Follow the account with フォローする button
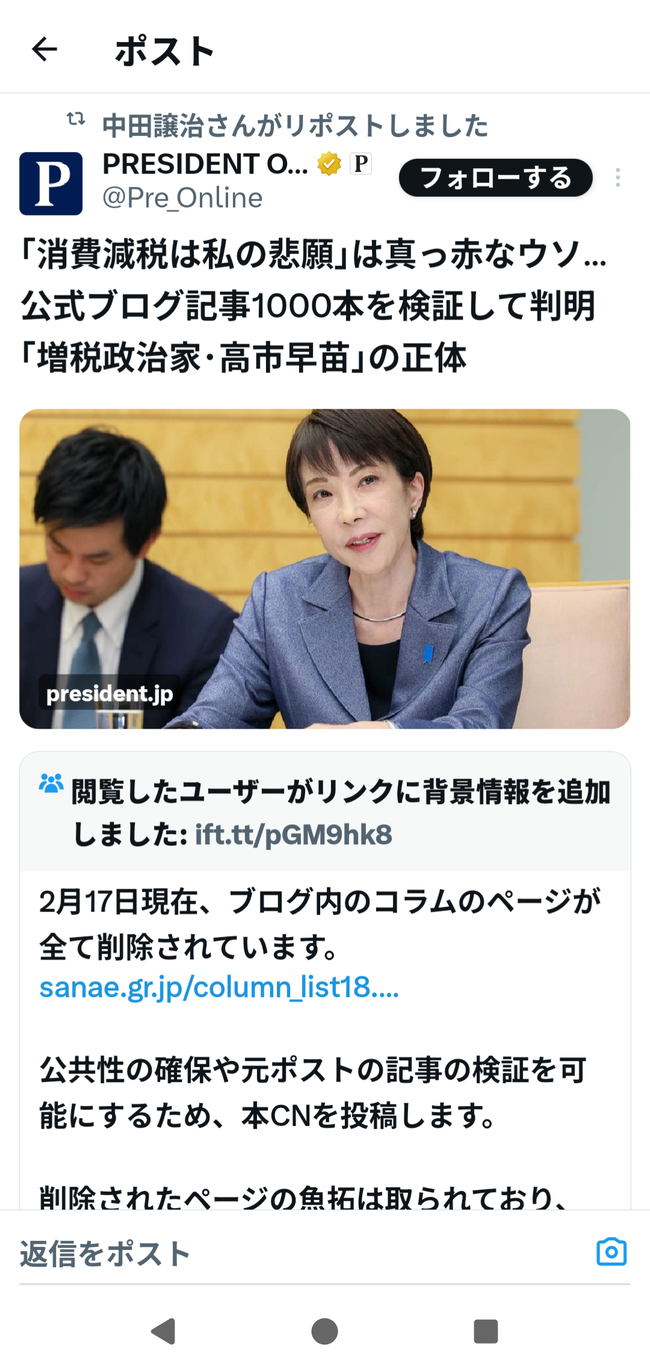650x1369 pixels. coord(496,178)
